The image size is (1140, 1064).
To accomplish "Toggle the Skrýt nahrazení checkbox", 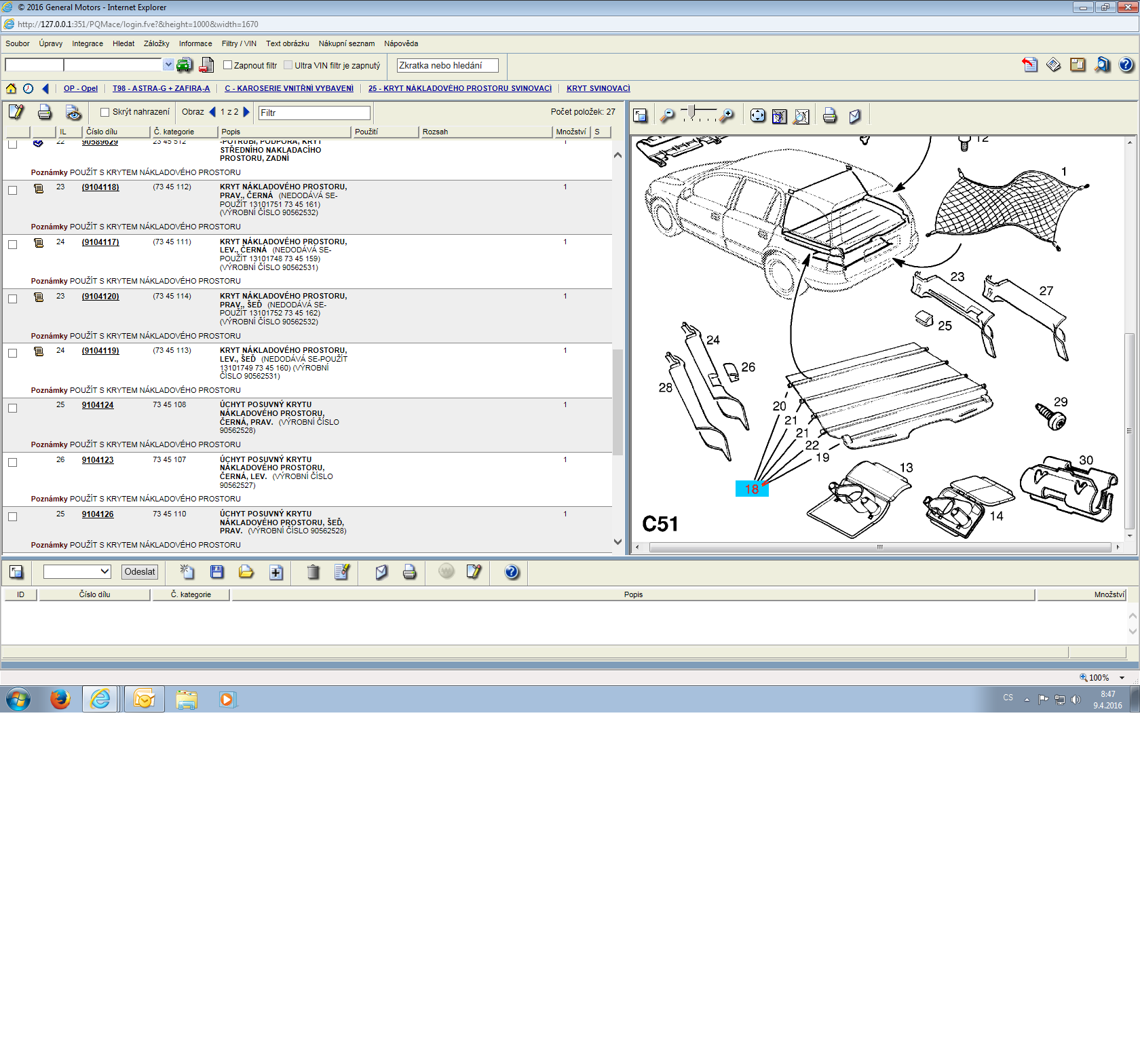I will (105, 113).
